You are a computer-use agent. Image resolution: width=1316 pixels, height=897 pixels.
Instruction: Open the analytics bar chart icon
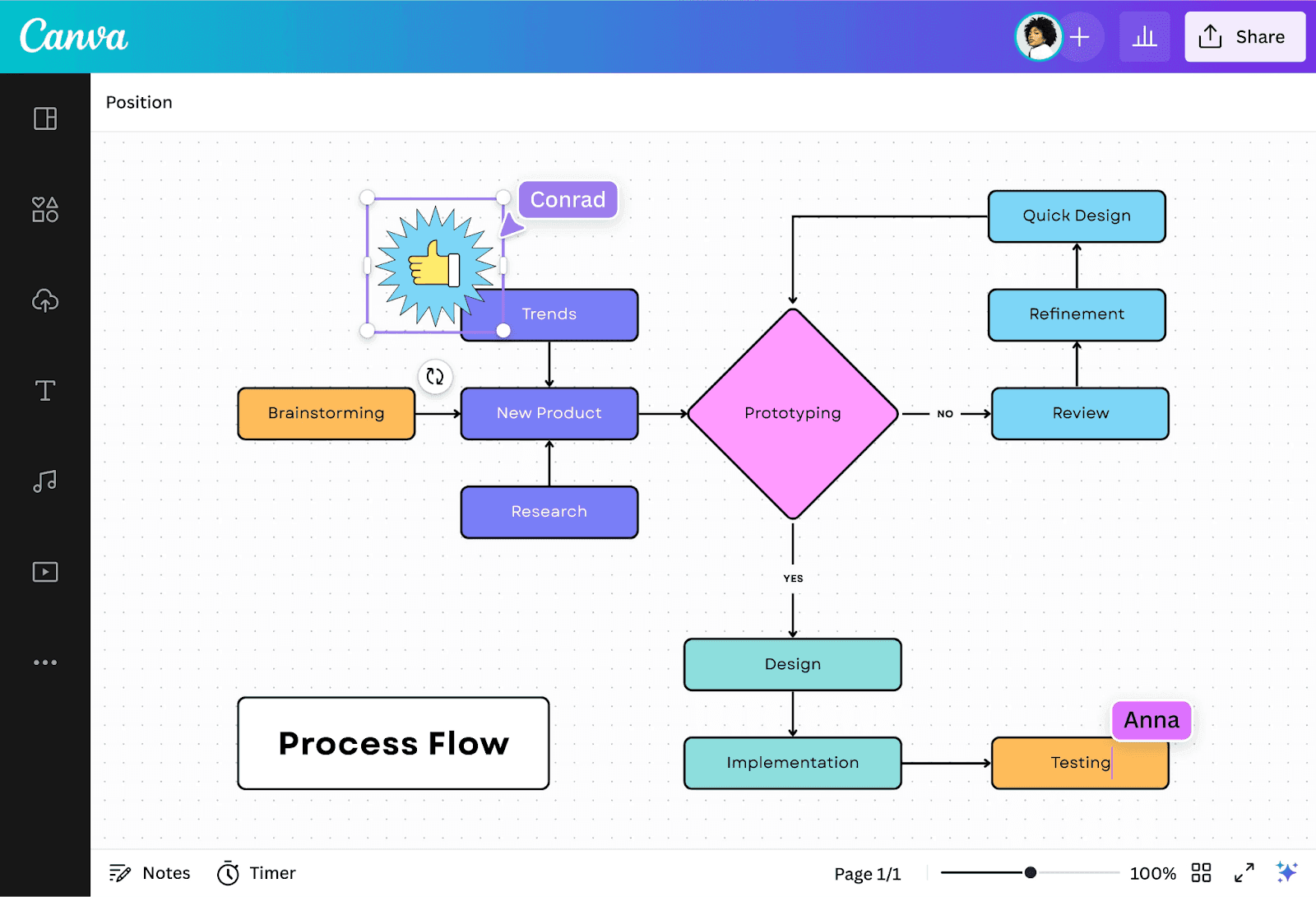1144,37
